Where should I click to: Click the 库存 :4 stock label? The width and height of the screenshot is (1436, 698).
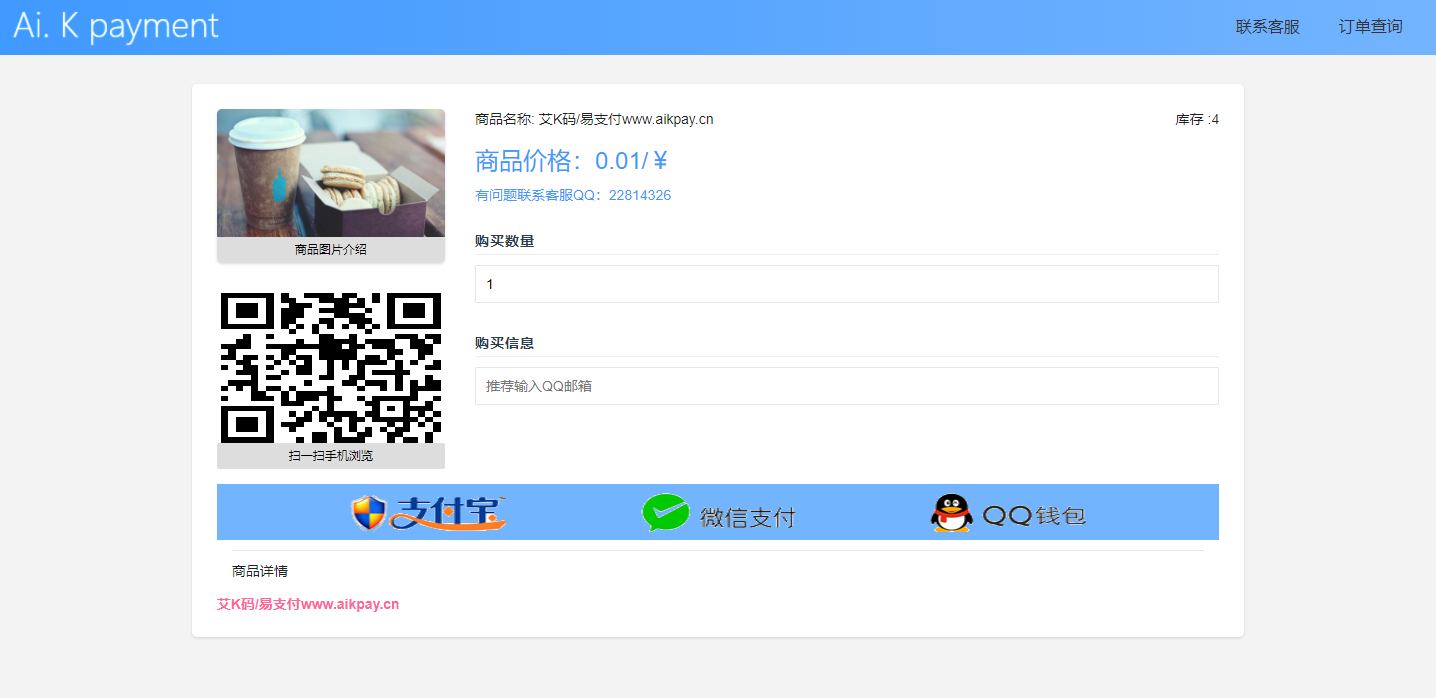(1197, 119)
